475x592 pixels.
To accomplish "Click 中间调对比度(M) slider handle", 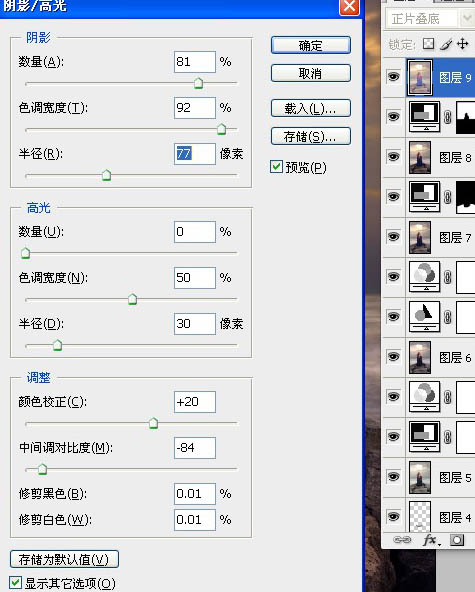I will coord(42,469).
